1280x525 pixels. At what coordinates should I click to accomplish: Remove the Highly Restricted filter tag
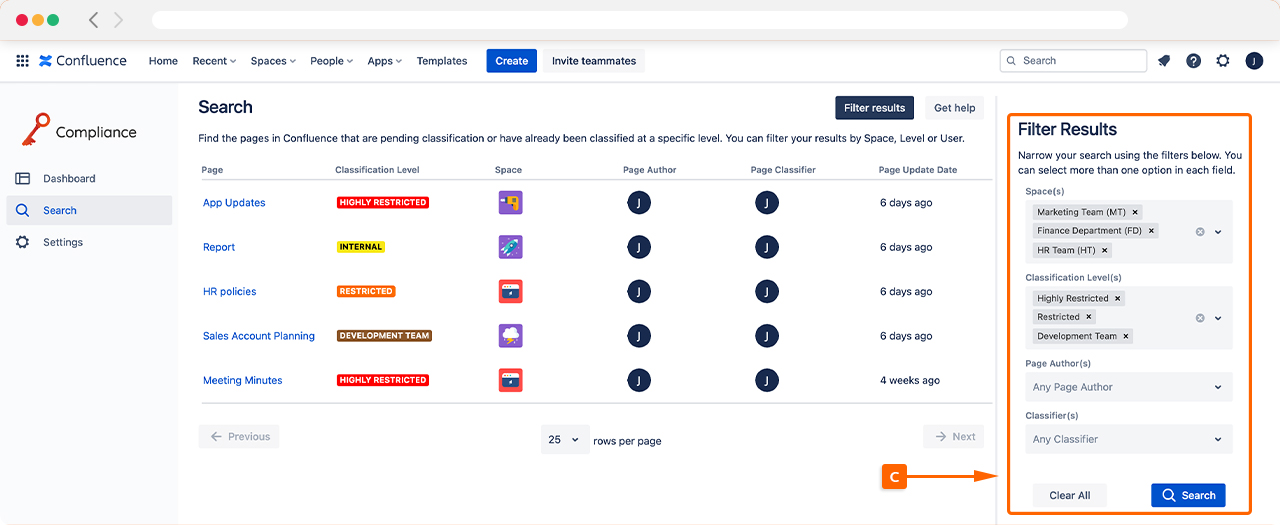pyautogui.click(x=1118, y=298)
